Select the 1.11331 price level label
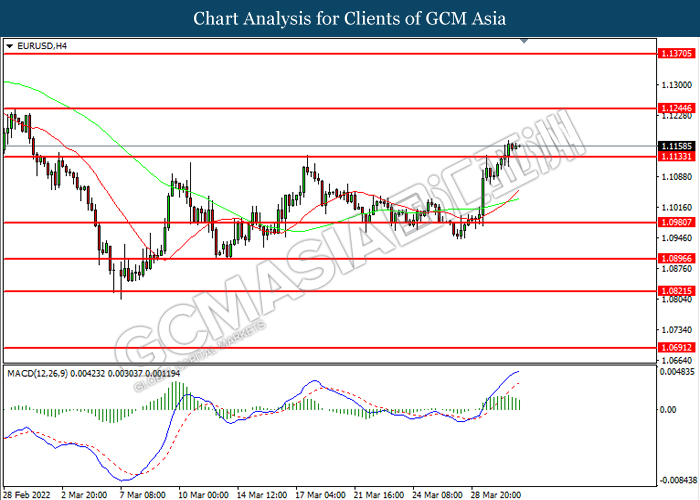The width and height of the screenshot is (700, 500). click(677, 156)
